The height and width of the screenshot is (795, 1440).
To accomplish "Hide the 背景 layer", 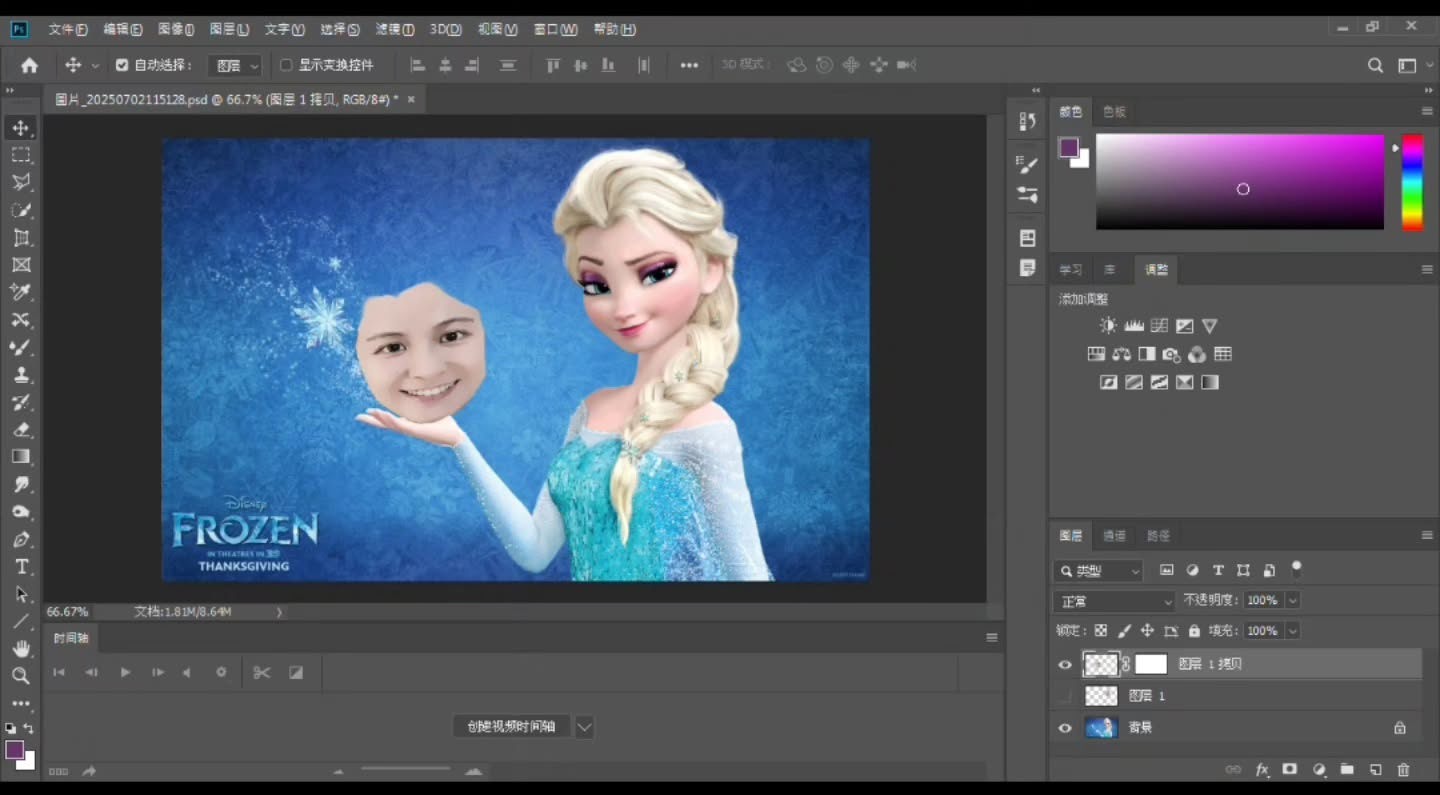I will point(1065,728).
